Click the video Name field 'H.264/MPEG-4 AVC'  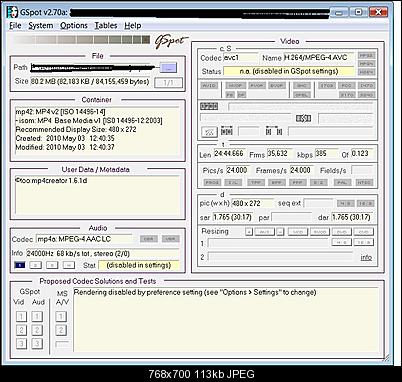319,58
